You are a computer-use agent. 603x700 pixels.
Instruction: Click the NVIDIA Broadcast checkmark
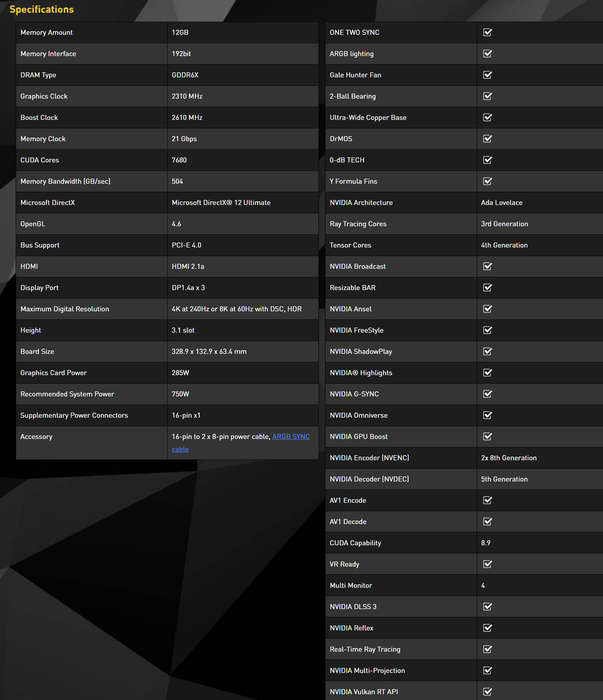(x=487, y=266)
